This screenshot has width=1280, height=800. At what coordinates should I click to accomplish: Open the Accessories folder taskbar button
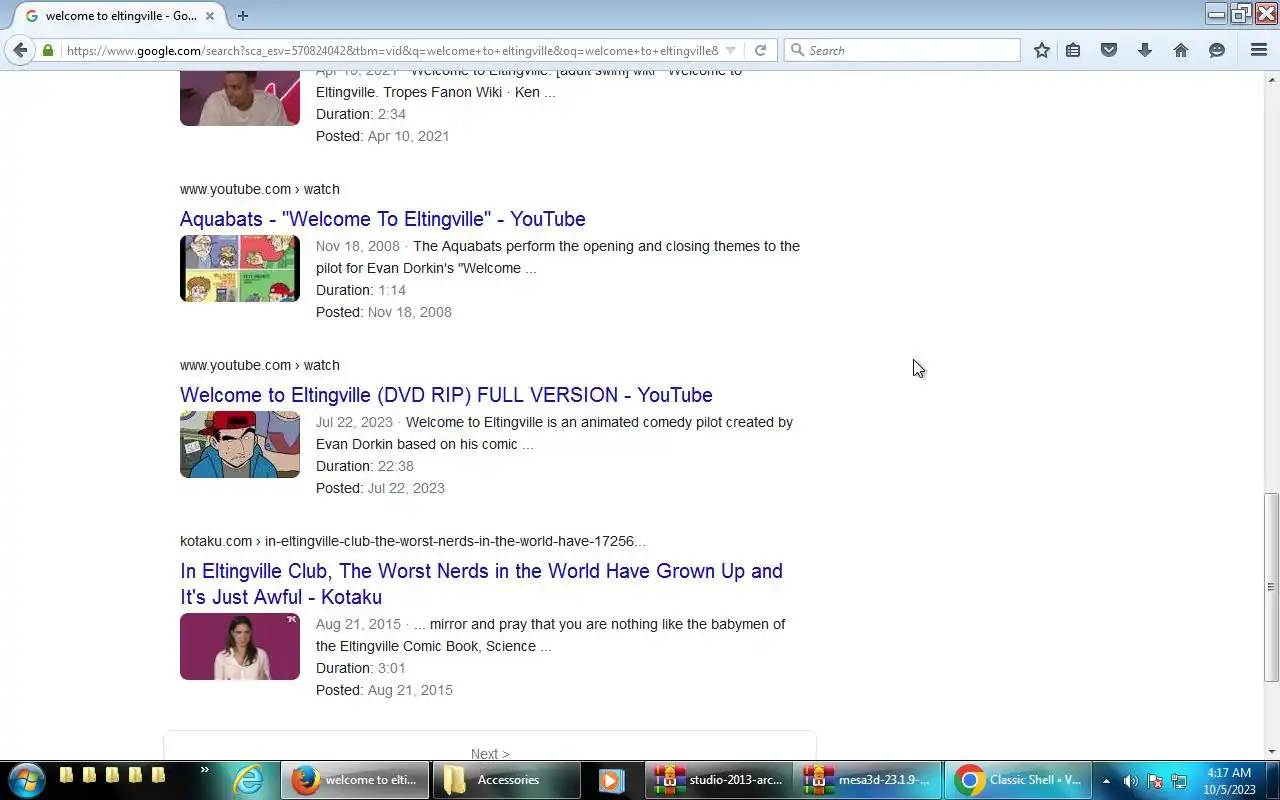506,780
